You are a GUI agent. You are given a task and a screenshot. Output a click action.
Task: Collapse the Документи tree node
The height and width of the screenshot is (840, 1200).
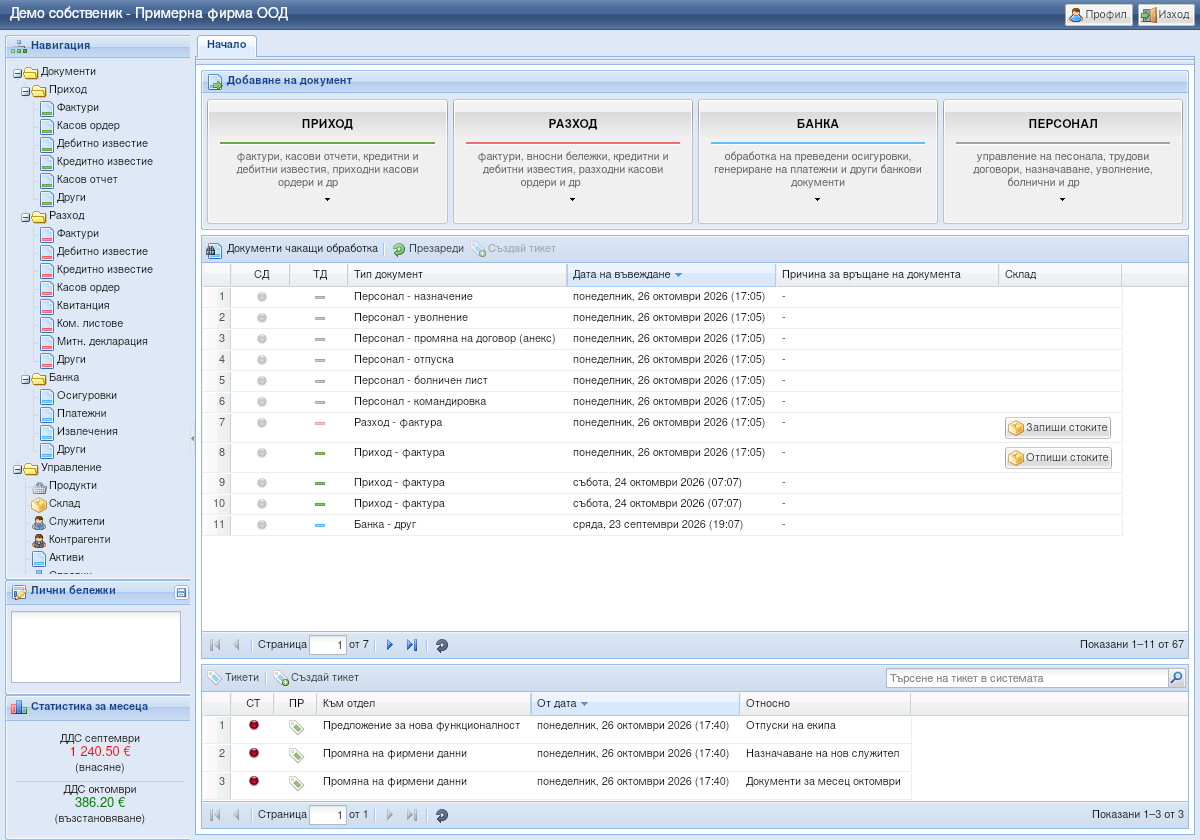18,72
